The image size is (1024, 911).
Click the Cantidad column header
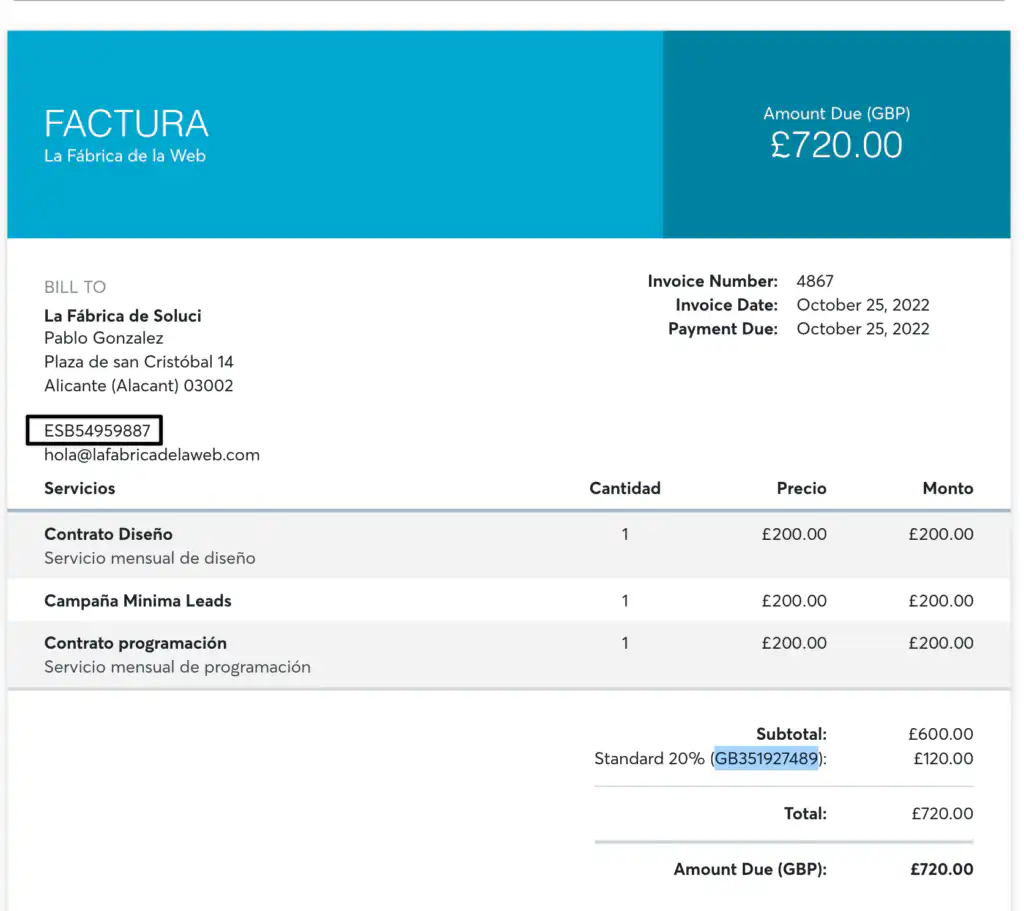[x=625, y=488]
